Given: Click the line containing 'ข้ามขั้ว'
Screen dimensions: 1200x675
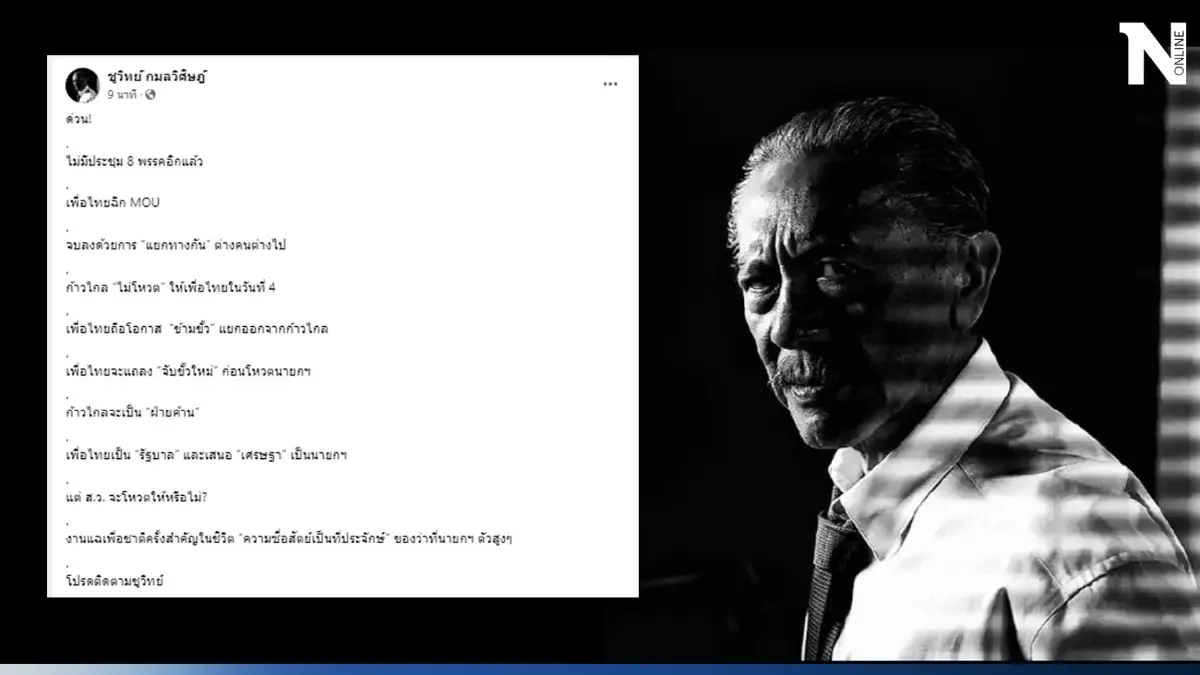Looking at the screenshot, I should pos(197,329).
